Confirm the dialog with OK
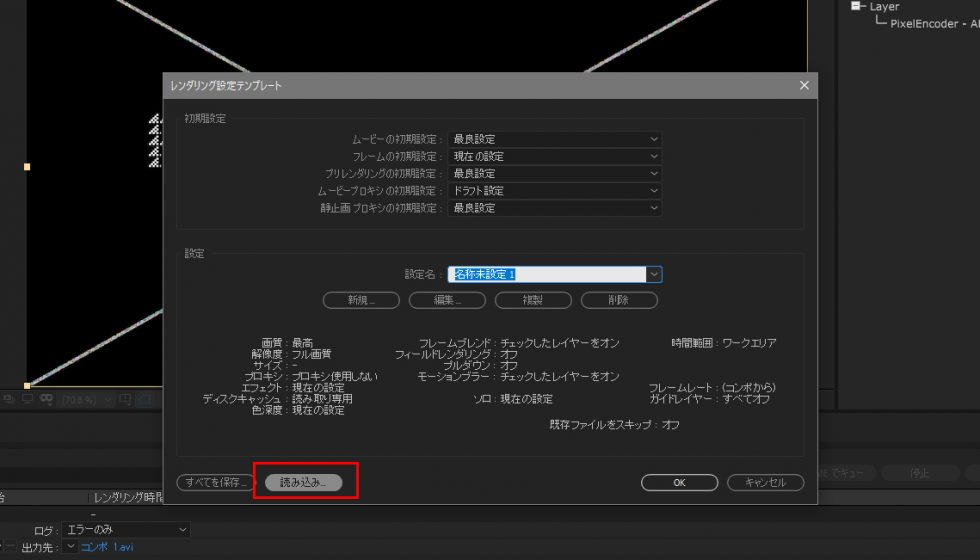This screenshot has height=560, width=980. point(679,482)
